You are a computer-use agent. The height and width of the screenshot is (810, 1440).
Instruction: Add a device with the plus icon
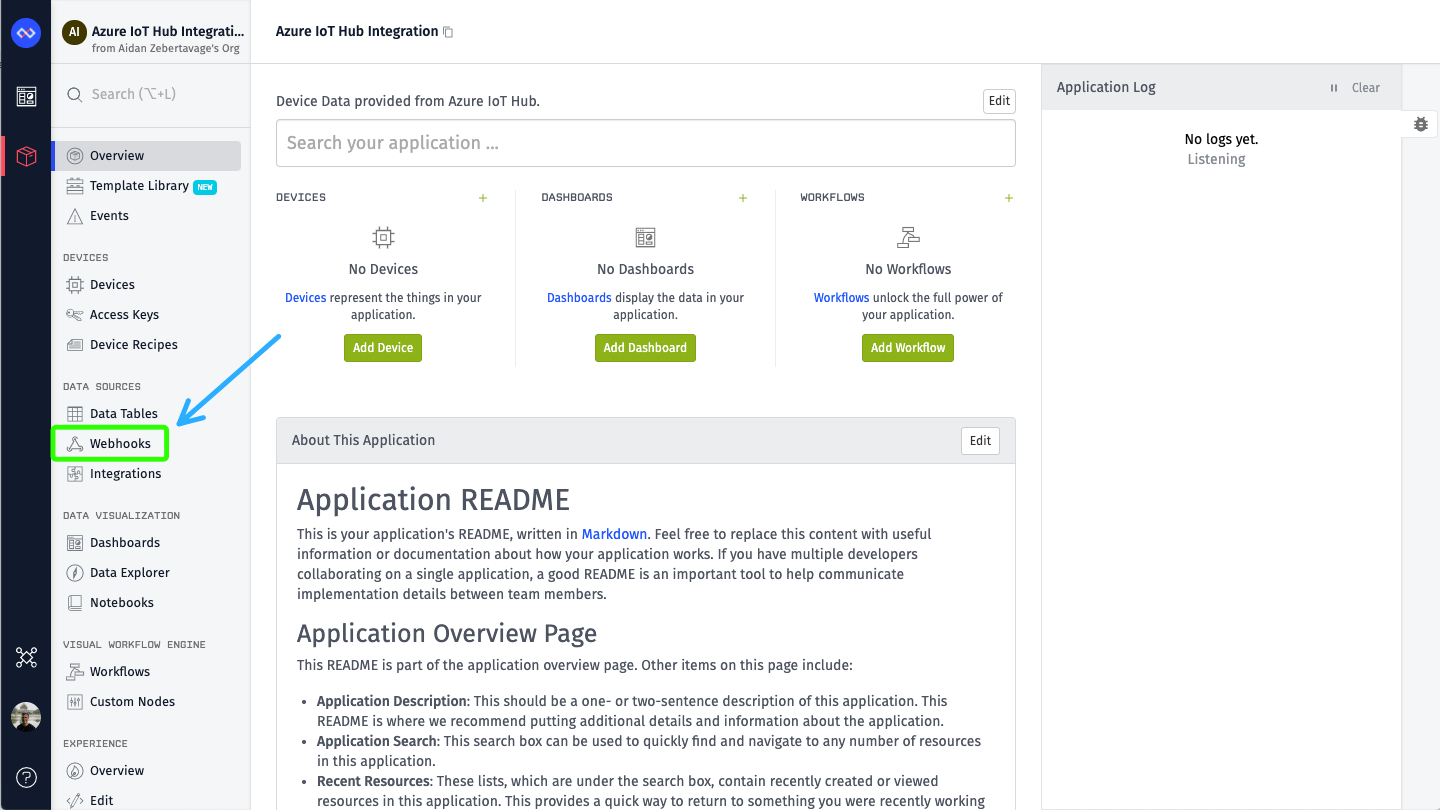[x=483, y=198]
